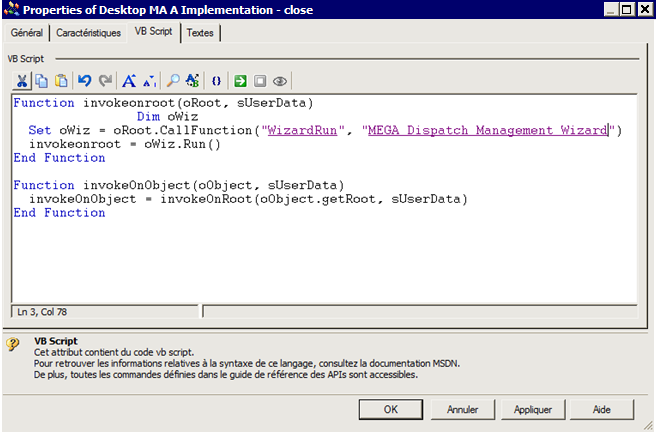Increase the editor font size
This screenshot has height=434, width=656.
coord(129,81)
